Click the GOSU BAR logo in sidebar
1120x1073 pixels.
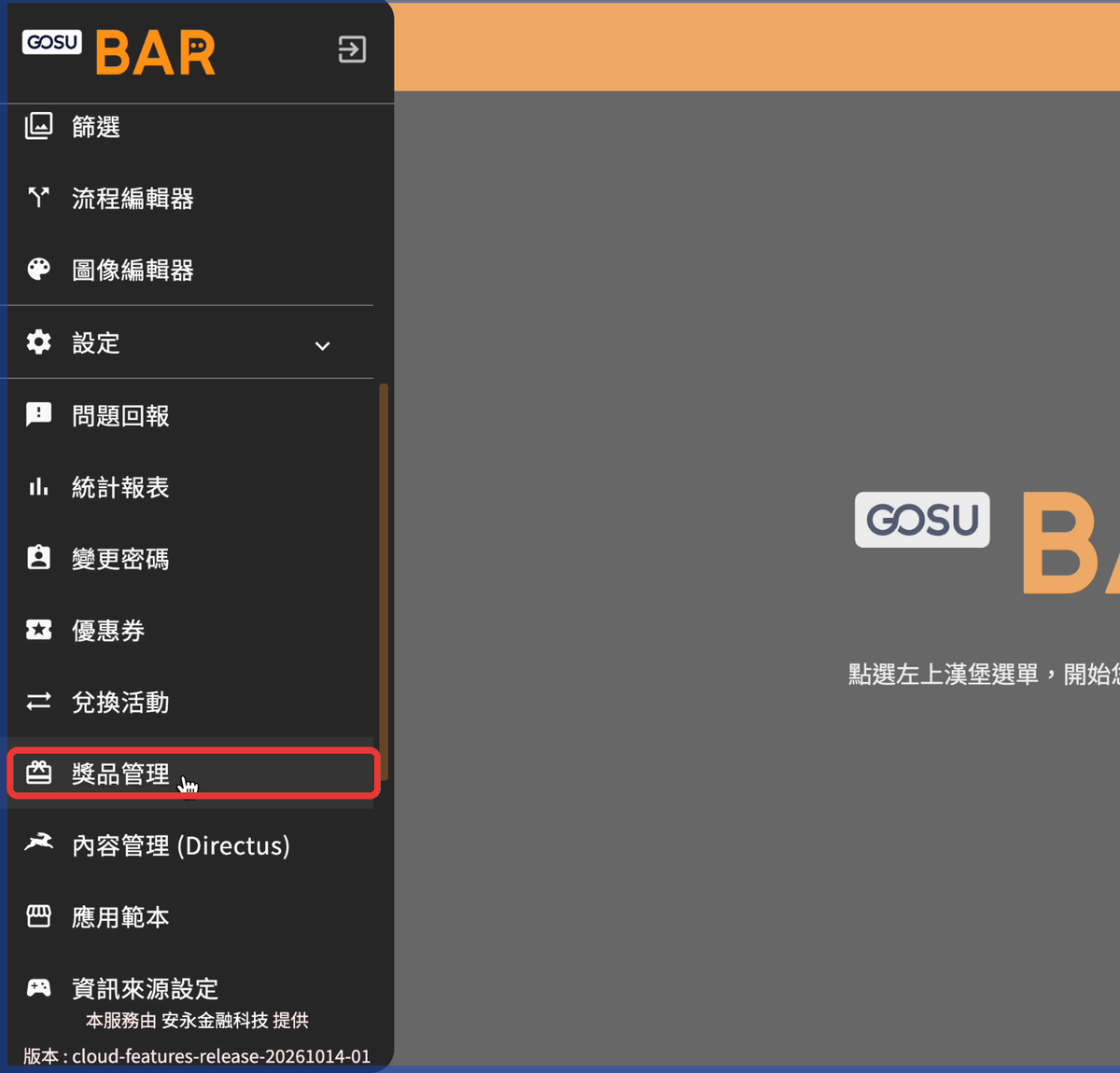[x=119, y=51]
